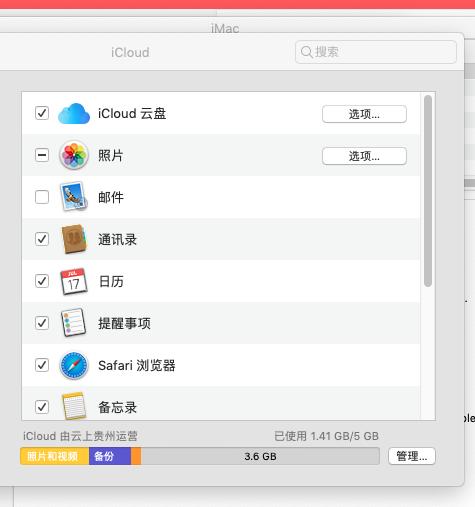Click the iCloud 云盘 label
This screenshot has width=475, height=507.
[132, 114]
